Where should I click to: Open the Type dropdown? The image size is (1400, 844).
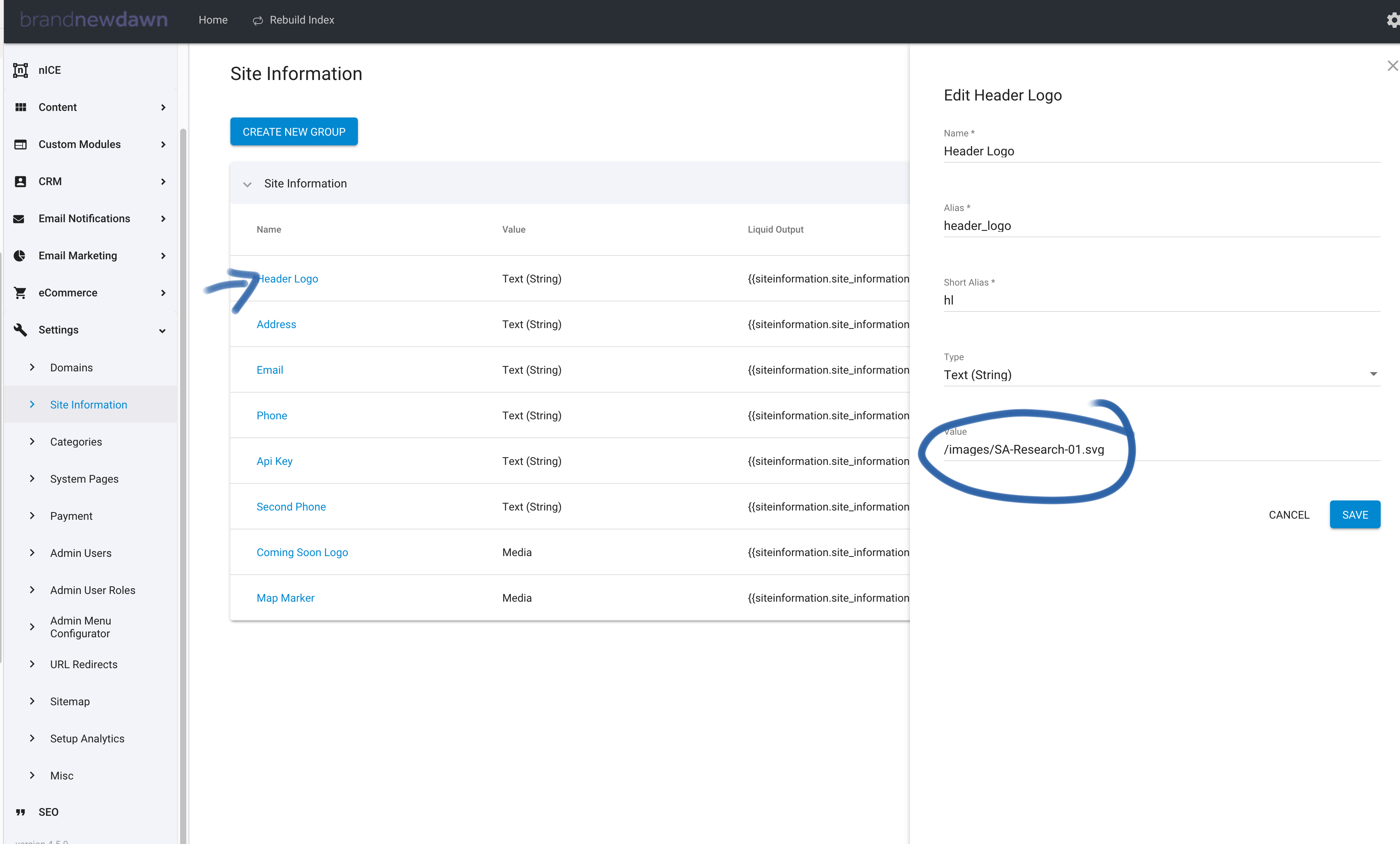pos(1162,375)
